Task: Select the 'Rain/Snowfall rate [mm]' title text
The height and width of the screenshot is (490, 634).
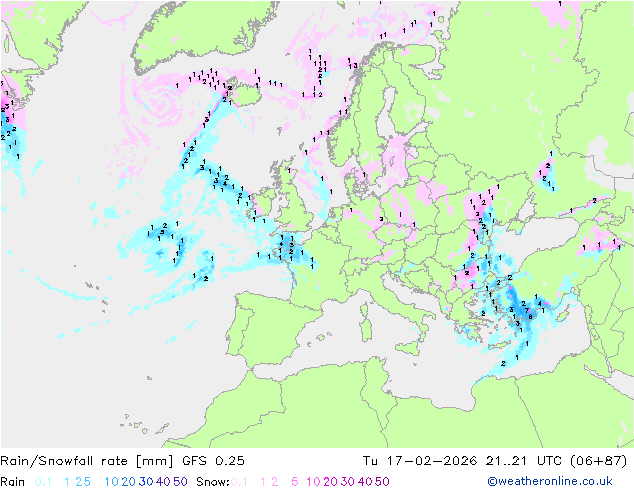Action: pyautogui.click(x=87, y=461)
